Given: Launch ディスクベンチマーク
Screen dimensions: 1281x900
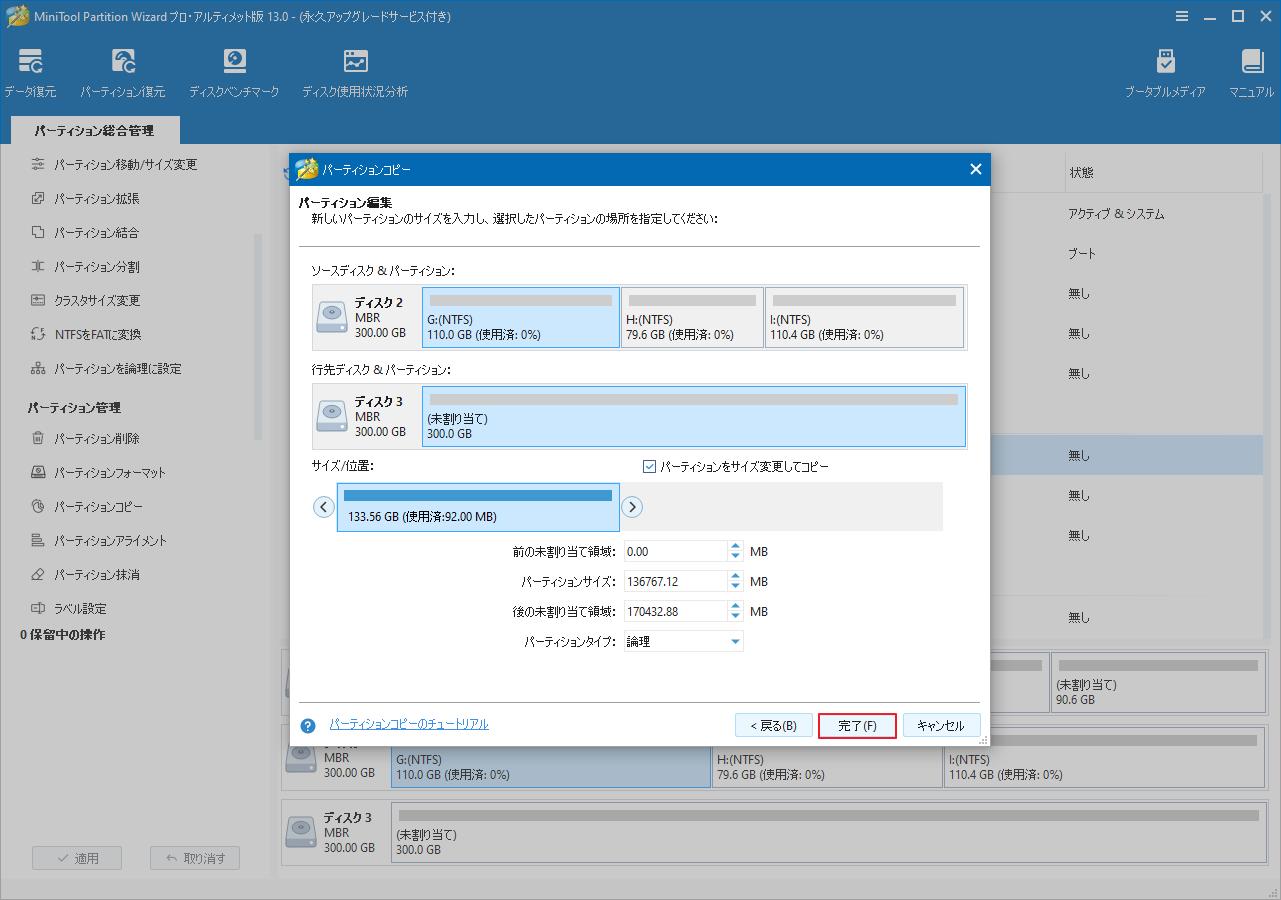Looking at the screenshot, I should click(x=234, y=70).
